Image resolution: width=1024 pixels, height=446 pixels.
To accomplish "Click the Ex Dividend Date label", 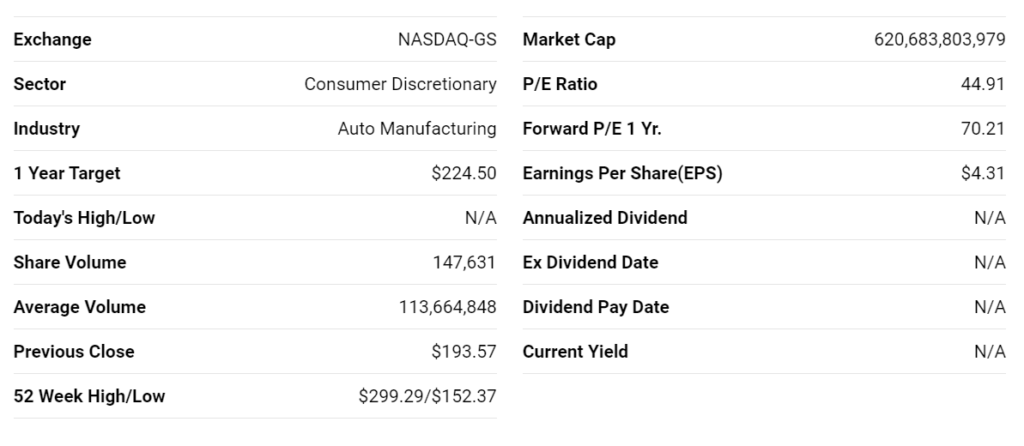I will (x=590, y=262).
